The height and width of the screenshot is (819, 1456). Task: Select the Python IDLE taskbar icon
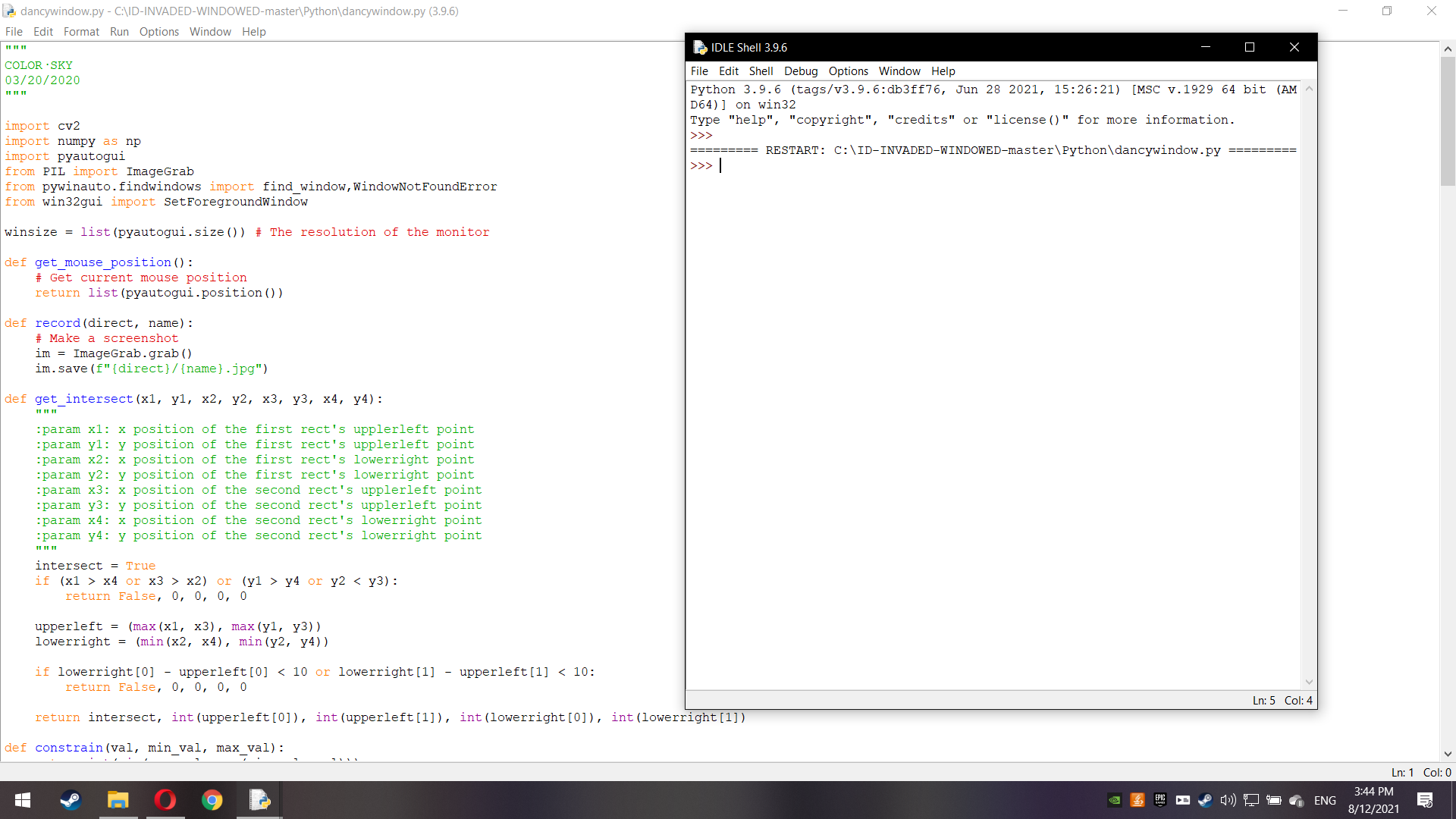(x=259, y=800)
